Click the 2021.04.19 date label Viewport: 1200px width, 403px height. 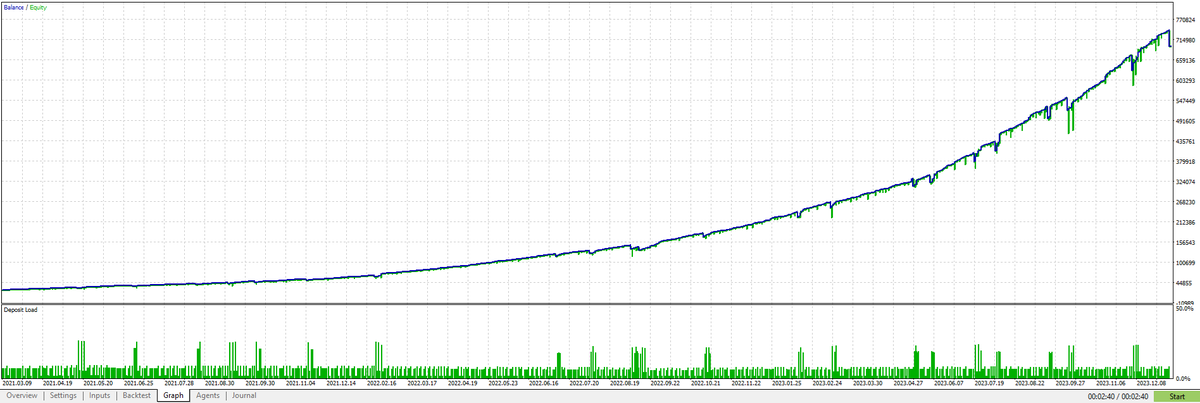(x=58, y=383)
